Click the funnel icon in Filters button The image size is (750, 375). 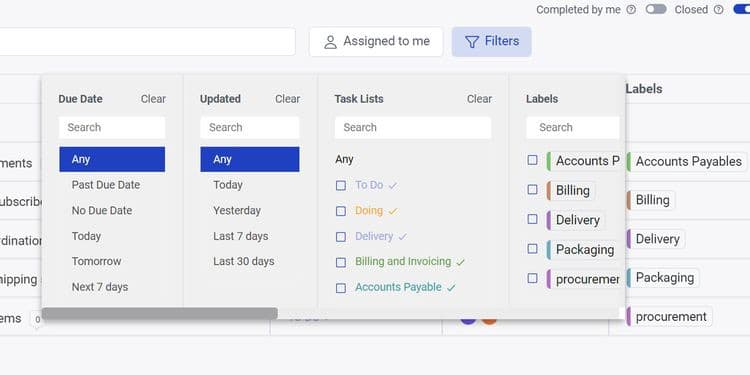click(472, 42)
